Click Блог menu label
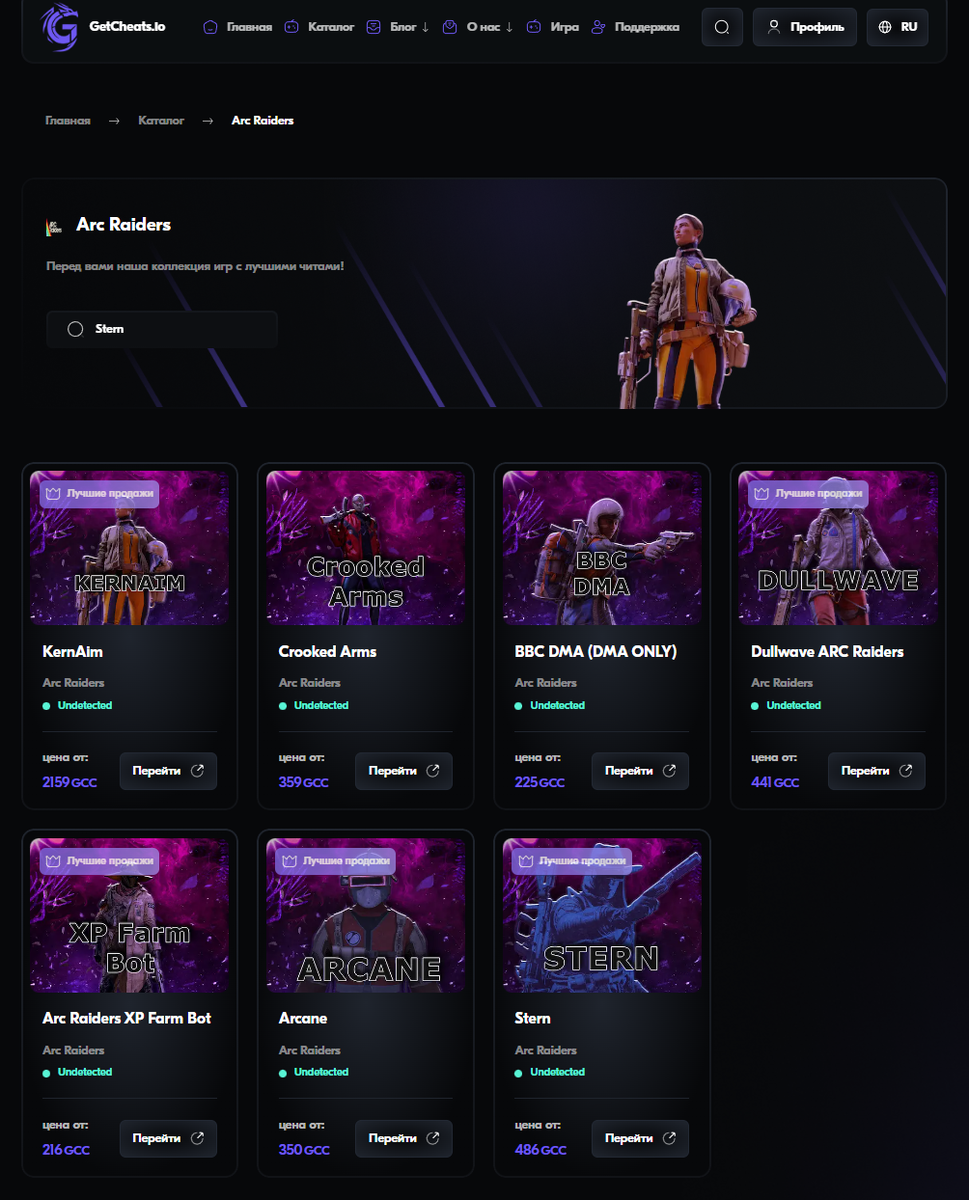The image size is (969, 1200). pos(403,27)
